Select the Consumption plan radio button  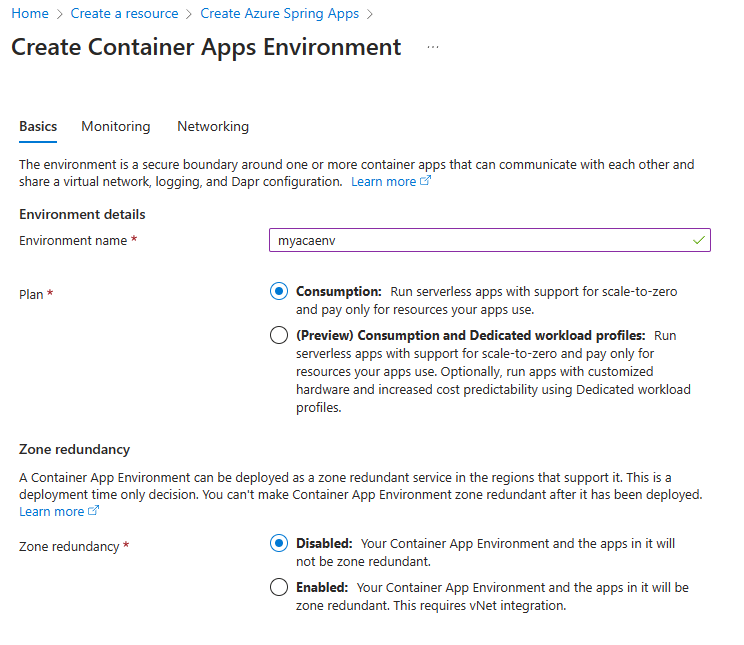click(x=279, y=291)
